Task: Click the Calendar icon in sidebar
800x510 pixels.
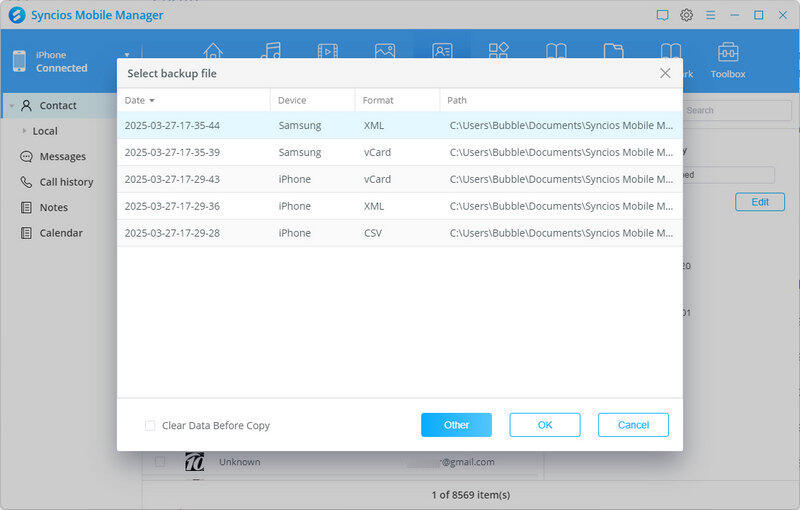Action: point(27,233)
